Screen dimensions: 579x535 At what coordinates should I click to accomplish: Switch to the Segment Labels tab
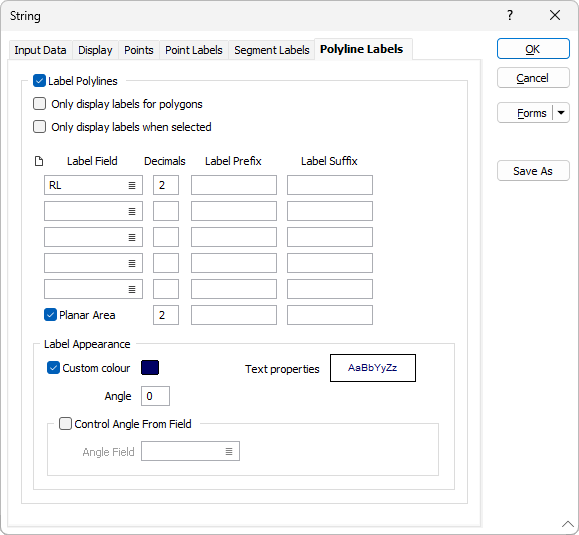click(x=271, y=50)
